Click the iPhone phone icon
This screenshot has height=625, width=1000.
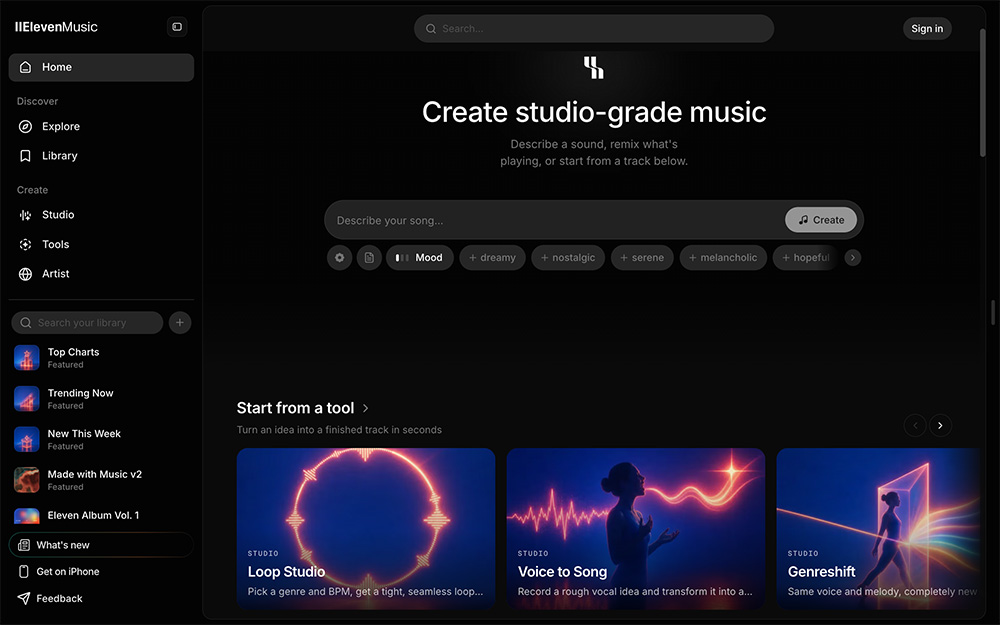(x=24, y=571)
